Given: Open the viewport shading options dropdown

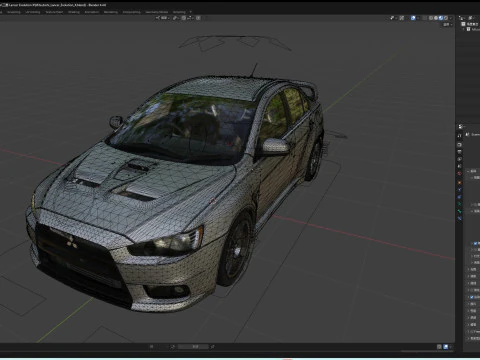Looking at the screenshot, I should click(451, 18).
